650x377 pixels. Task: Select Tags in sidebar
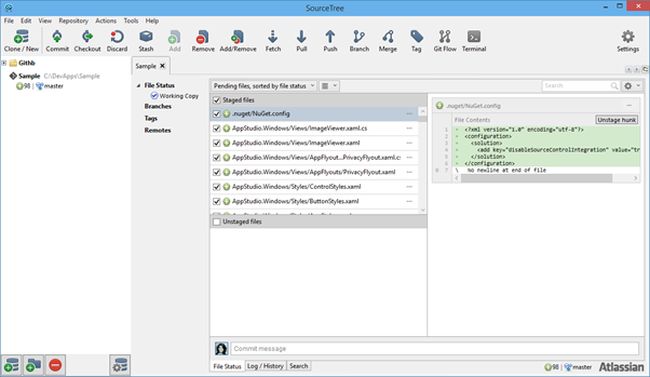pyautogui.click(x=151, y=119)
